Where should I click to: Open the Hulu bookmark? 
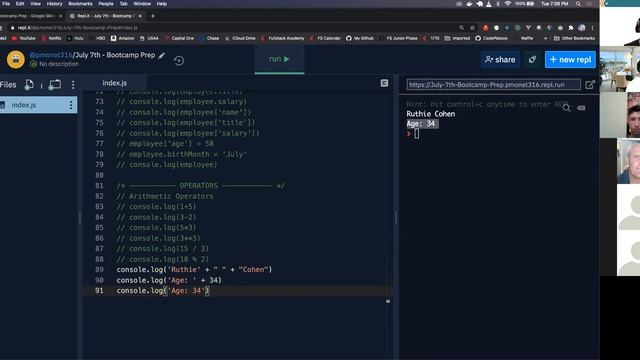coord(76,38)
